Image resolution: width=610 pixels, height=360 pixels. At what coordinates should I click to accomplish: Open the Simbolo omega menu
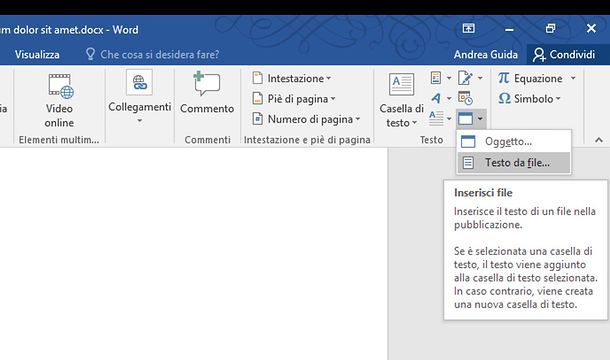[529, 98]
